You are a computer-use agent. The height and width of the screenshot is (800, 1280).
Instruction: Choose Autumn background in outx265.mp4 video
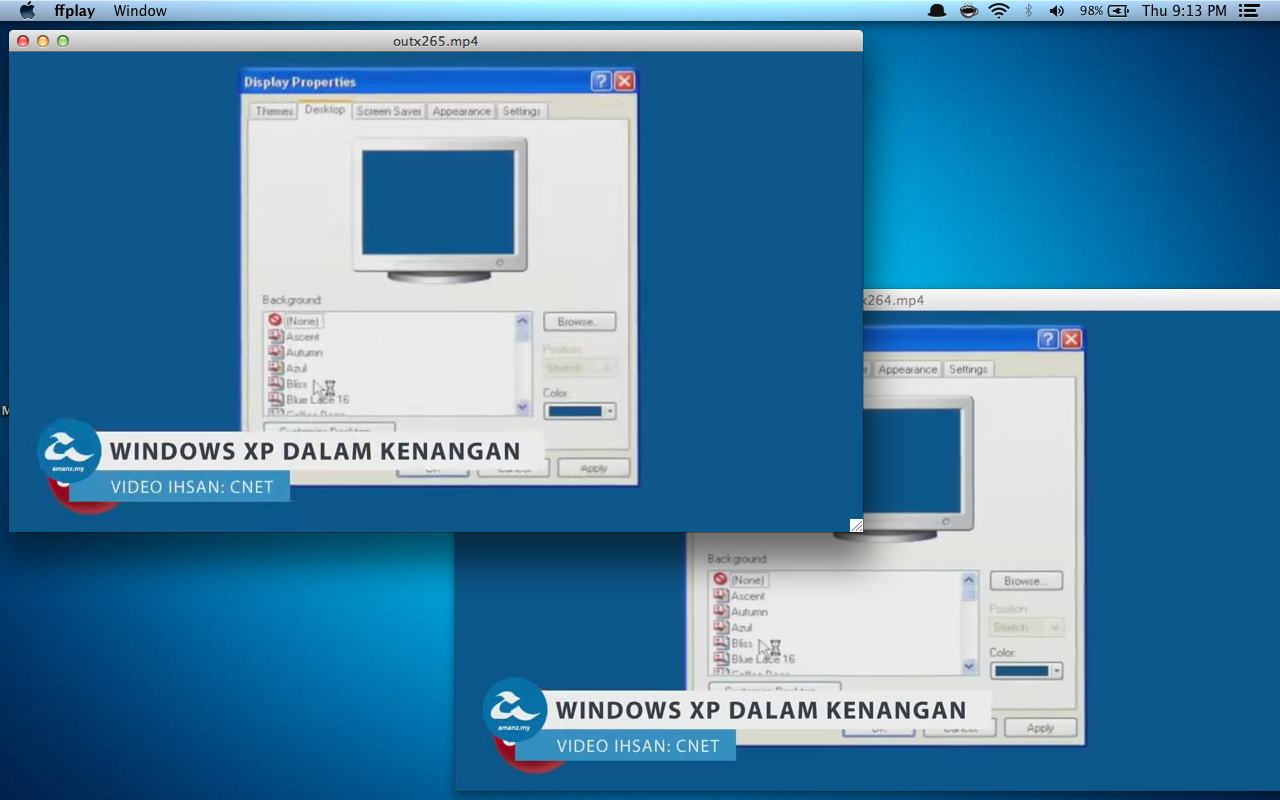[x=295, y=353]
